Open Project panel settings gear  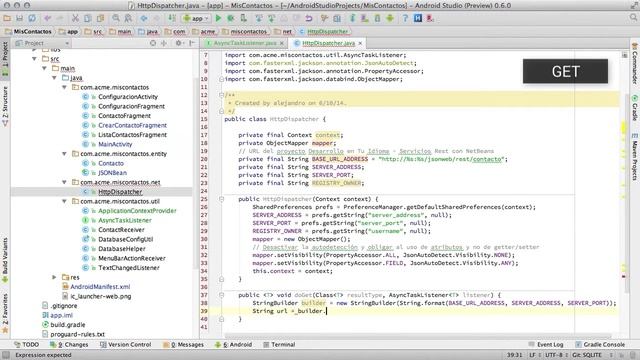pos(178,43)
